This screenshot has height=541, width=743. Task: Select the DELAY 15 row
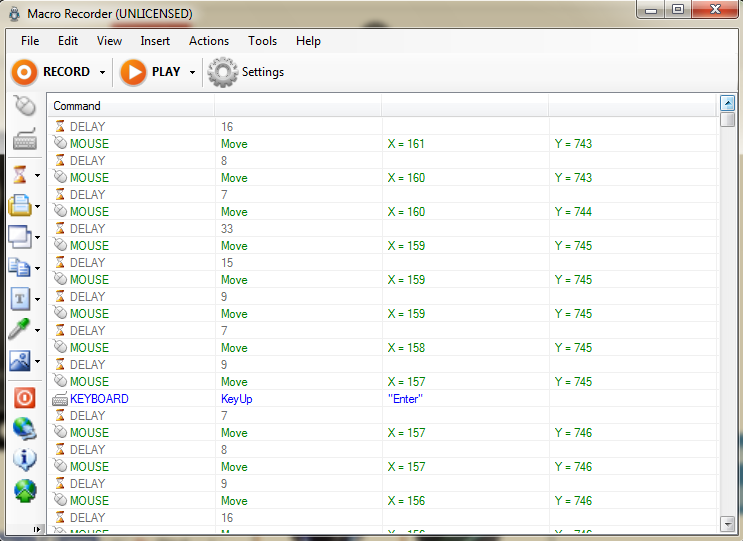tap(383, 263)
